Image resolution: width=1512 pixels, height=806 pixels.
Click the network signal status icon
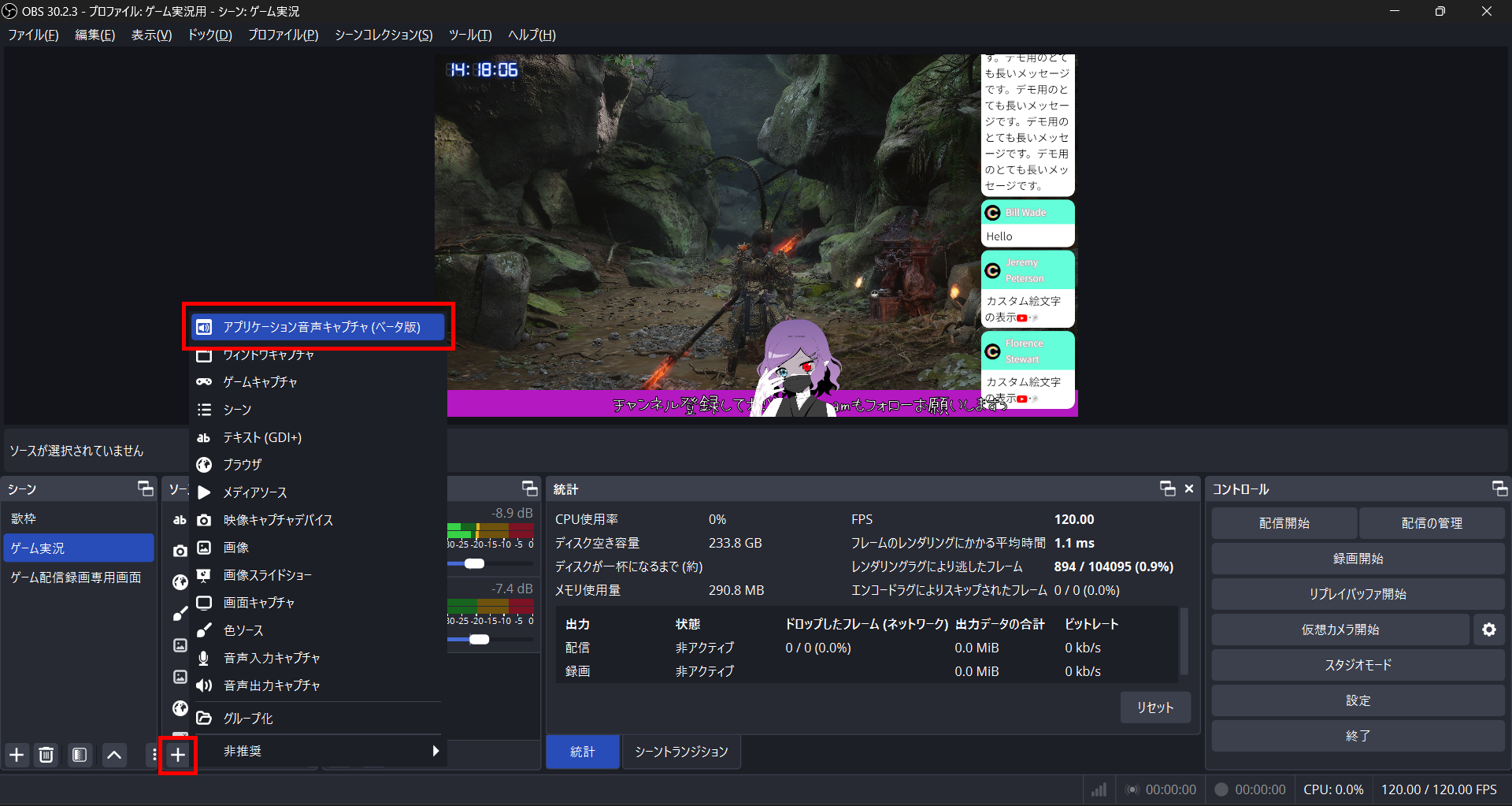[x=1099, y=789]
